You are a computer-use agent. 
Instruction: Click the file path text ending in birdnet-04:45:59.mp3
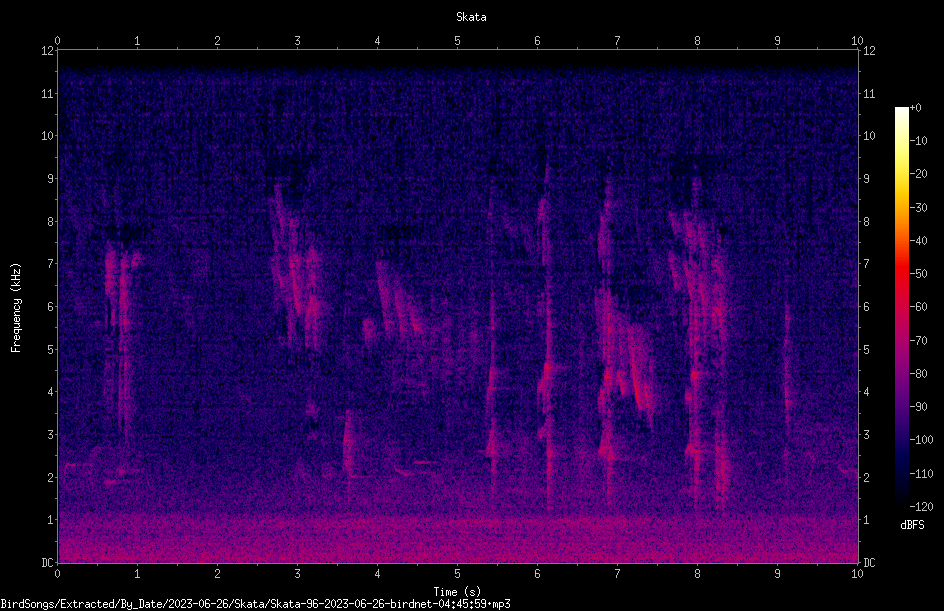(255, 604)
